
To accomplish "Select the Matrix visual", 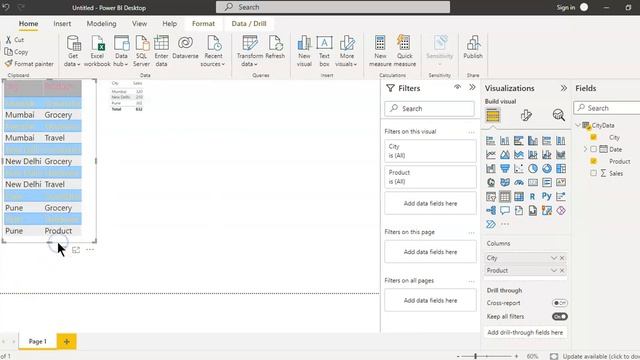I will [x=519, y=197].
